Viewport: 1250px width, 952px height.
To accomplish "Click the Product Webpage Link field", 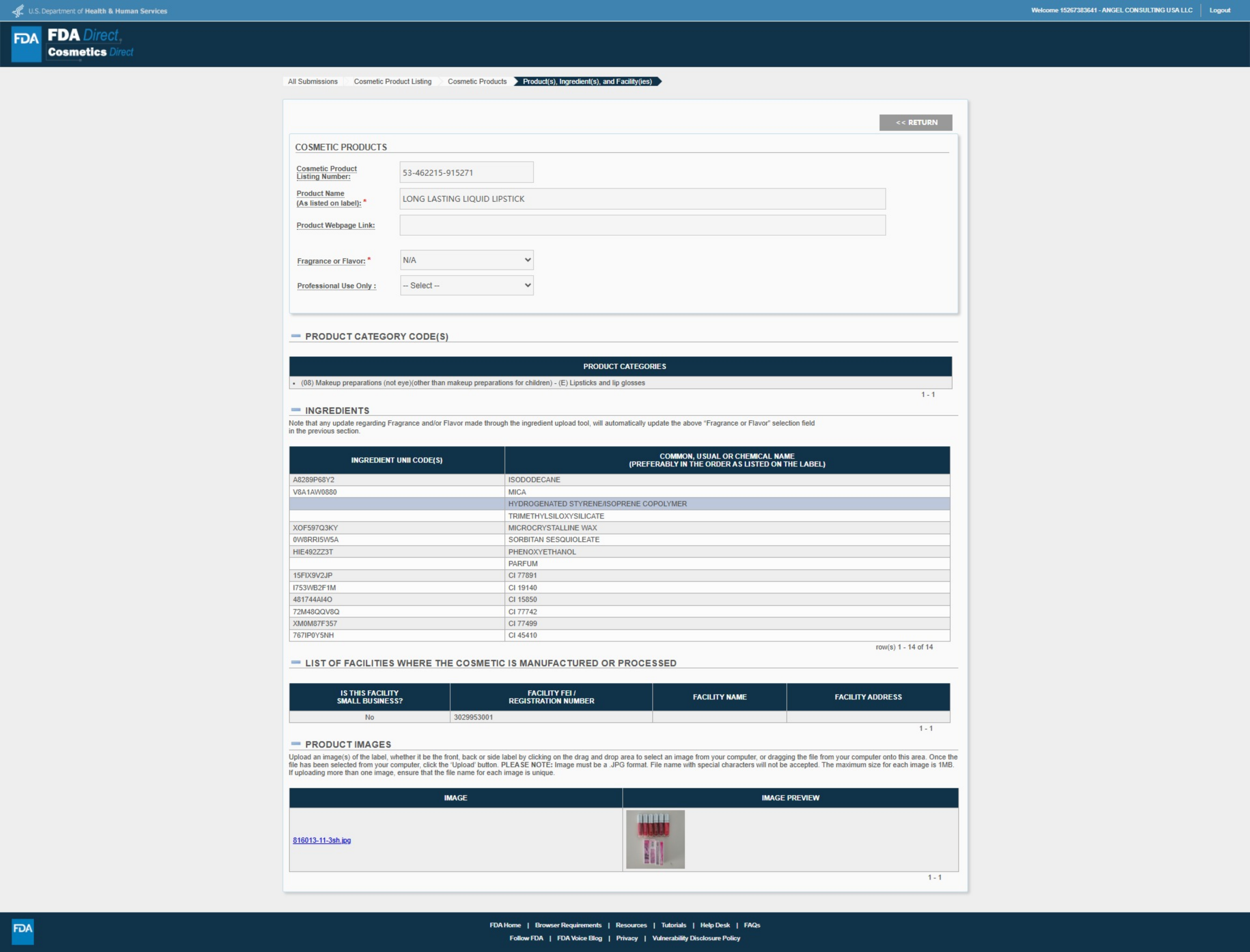I will click(x=642, y=225).
